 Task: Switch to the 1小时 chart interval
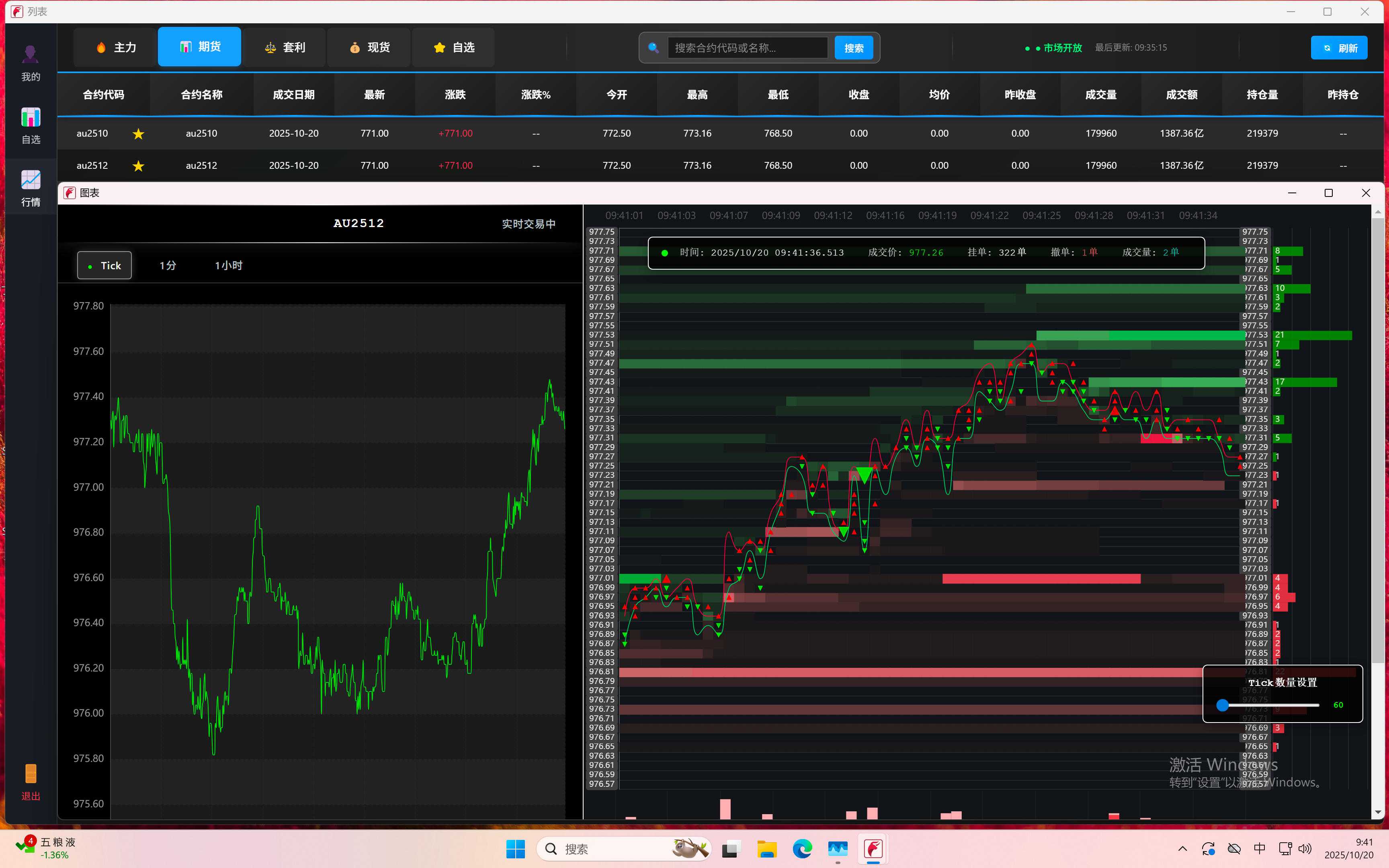[x=228, y=266]
